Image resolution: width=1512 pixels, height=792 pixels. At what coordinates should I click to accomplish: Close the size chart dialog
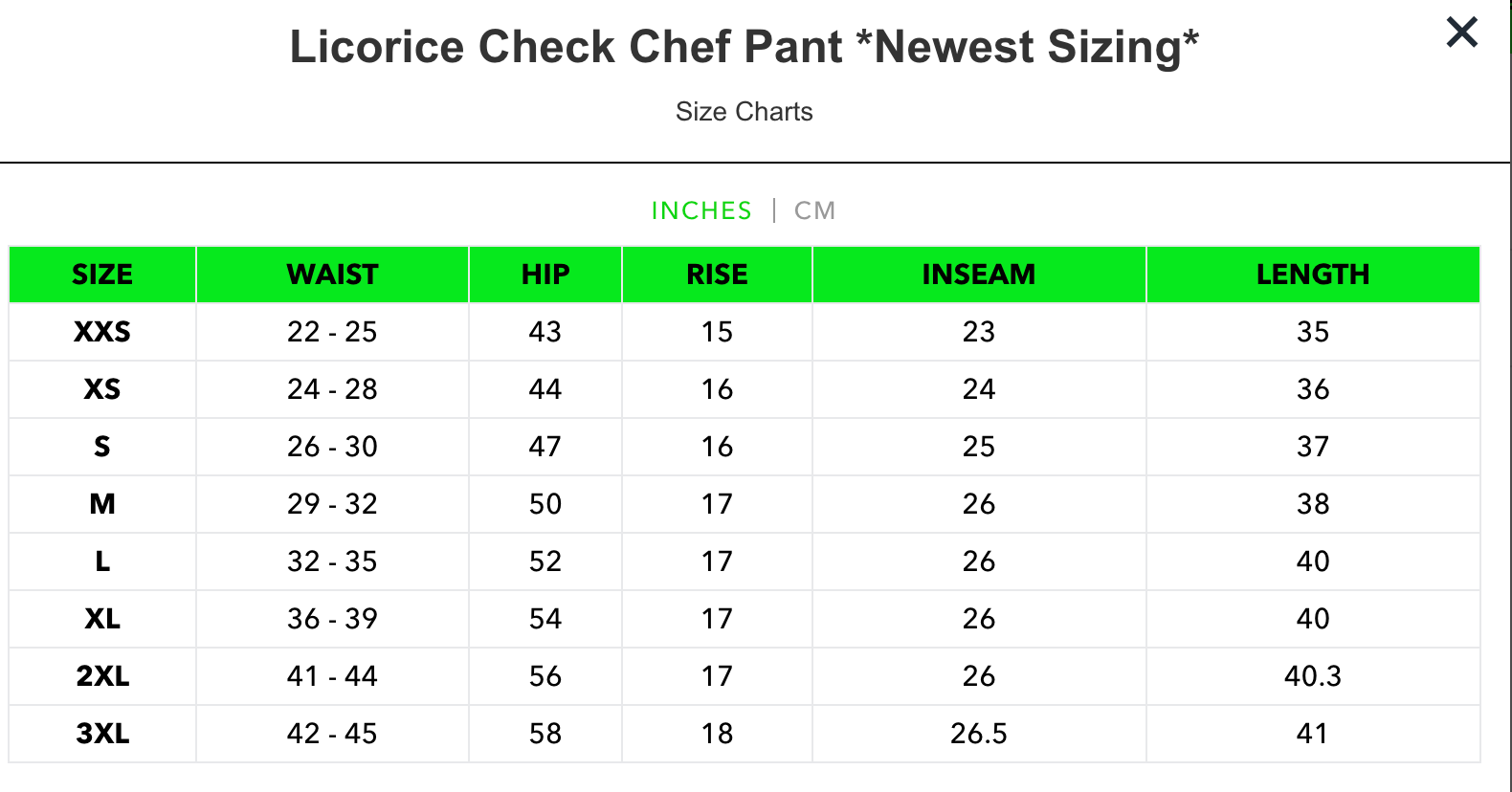[1461, 32]
